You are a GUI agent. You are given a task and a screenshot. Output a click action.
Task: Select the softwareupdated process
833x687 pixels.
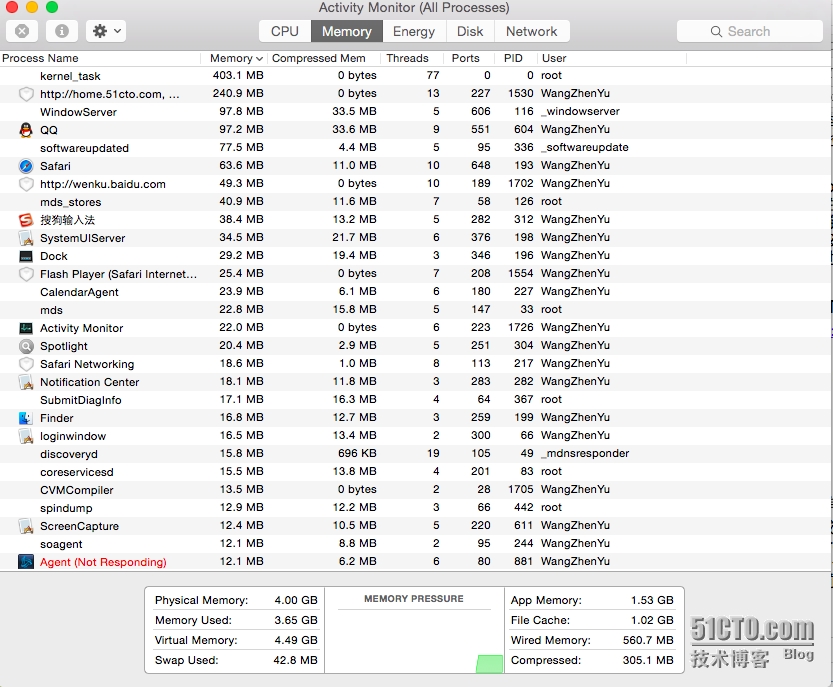414,148
